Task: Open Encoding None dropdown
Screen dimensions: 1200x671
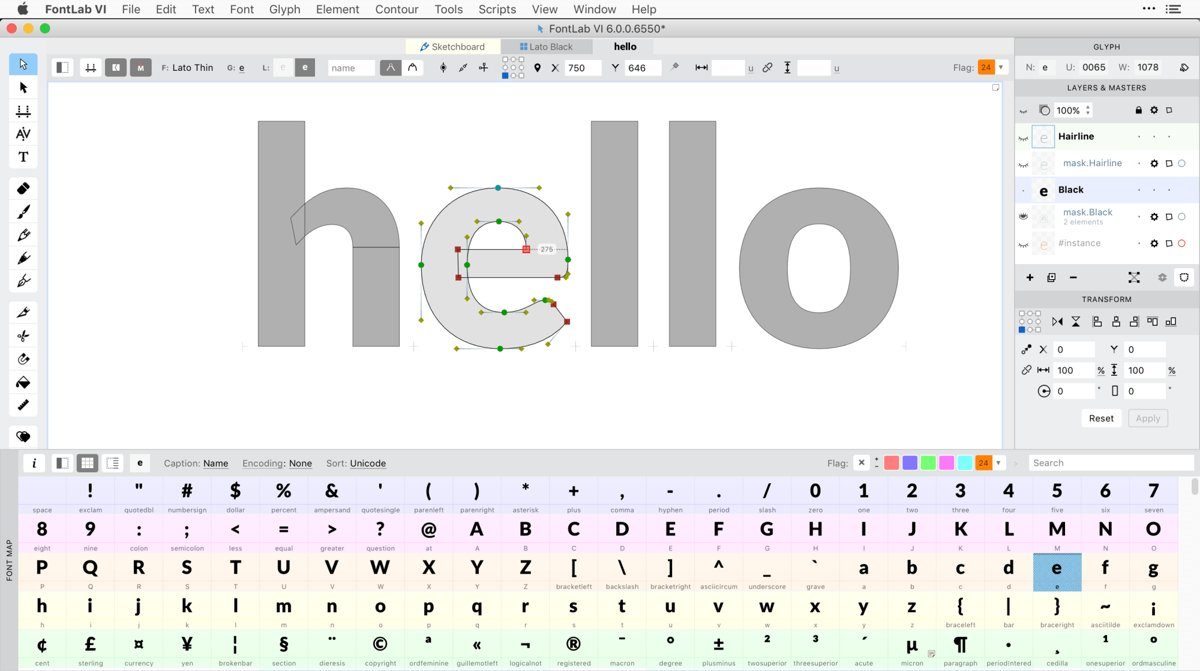Action: [x=300, y=463]
